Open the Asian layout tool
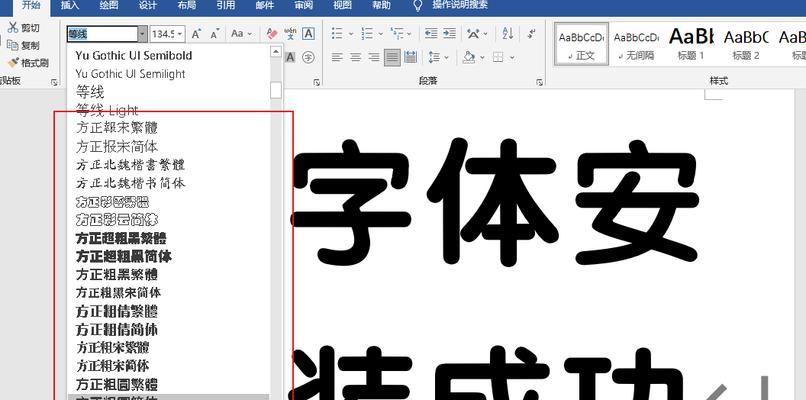 pos(473,34)
